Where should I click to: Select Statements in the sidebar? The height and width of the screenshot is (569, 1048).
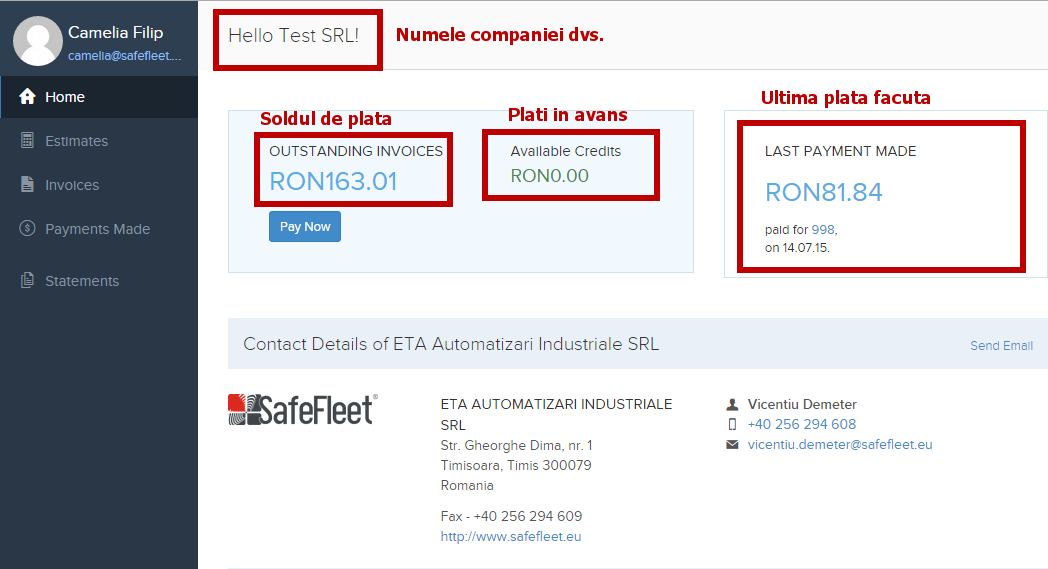coord(82,281)
